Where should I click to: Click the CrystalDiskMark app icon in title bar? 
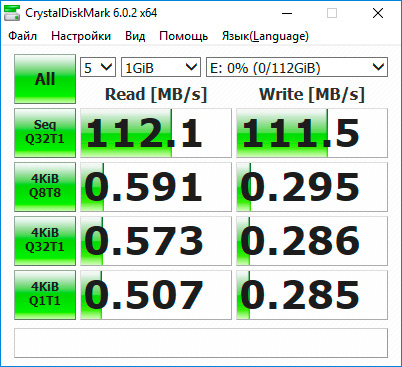click(11, 13)
